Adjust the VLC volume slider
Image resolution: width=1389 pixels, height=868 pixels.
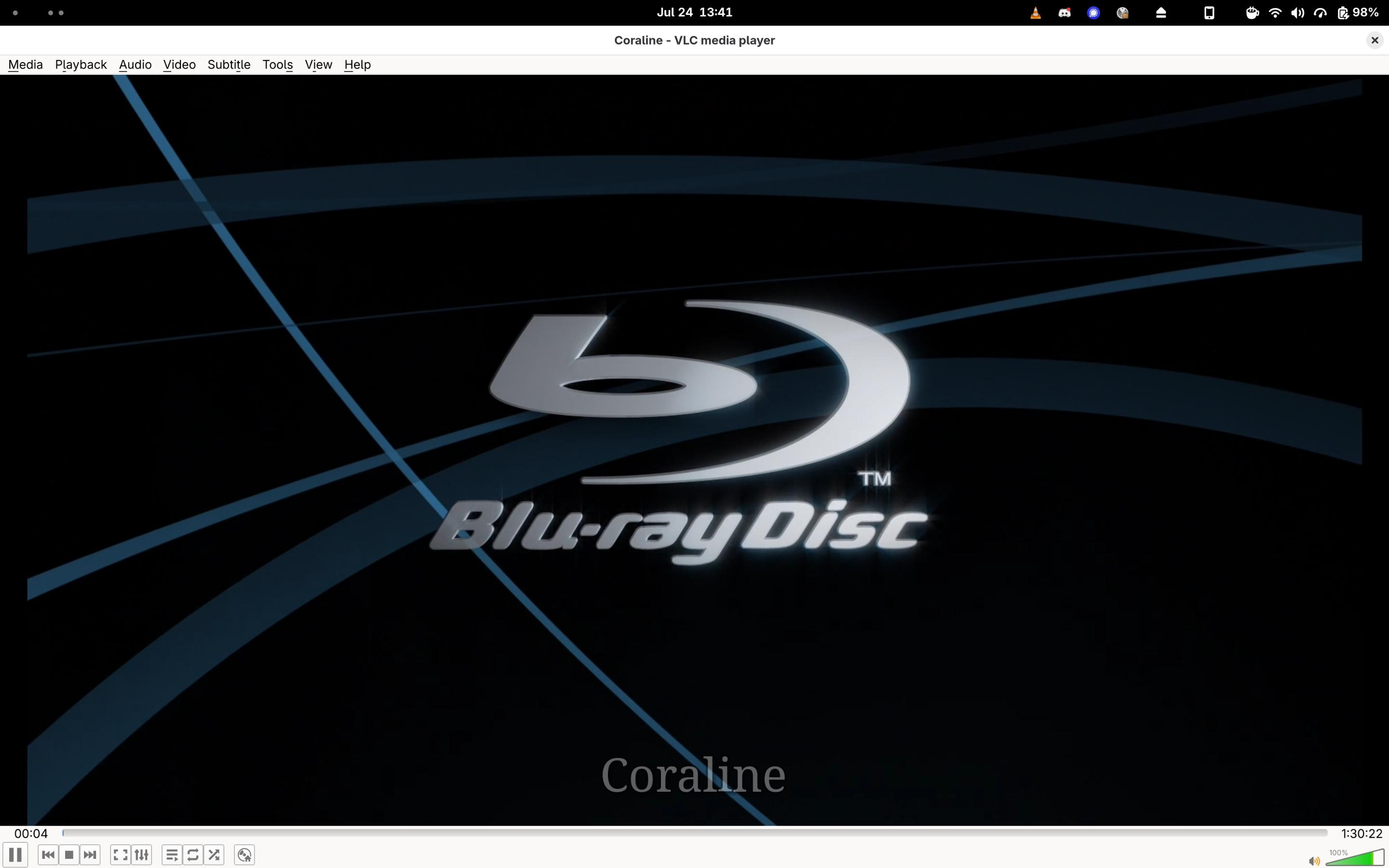(x=1355, y=857)
